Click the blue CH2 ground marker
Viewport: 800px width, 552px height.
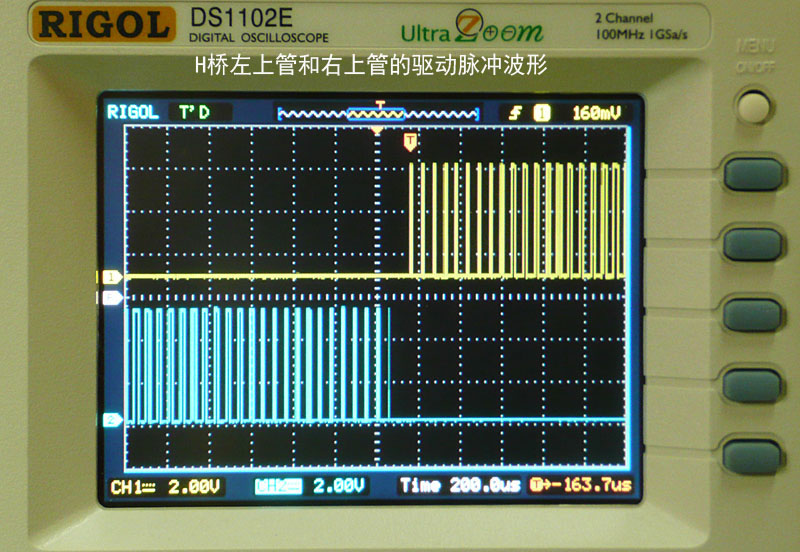(112, 420)
